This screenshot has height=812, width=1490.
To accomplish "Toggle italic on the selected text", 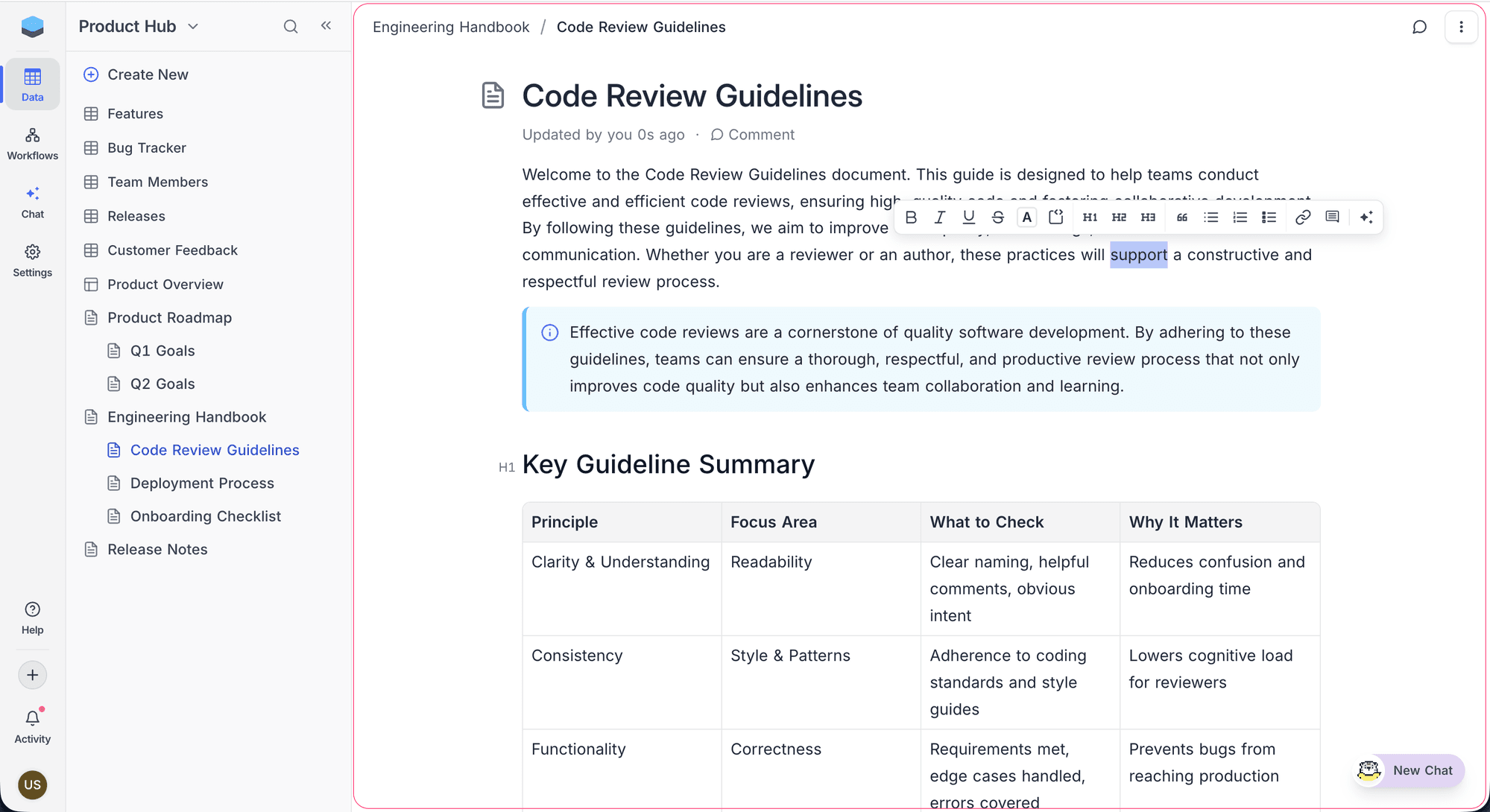I will [x=939, y=217].
